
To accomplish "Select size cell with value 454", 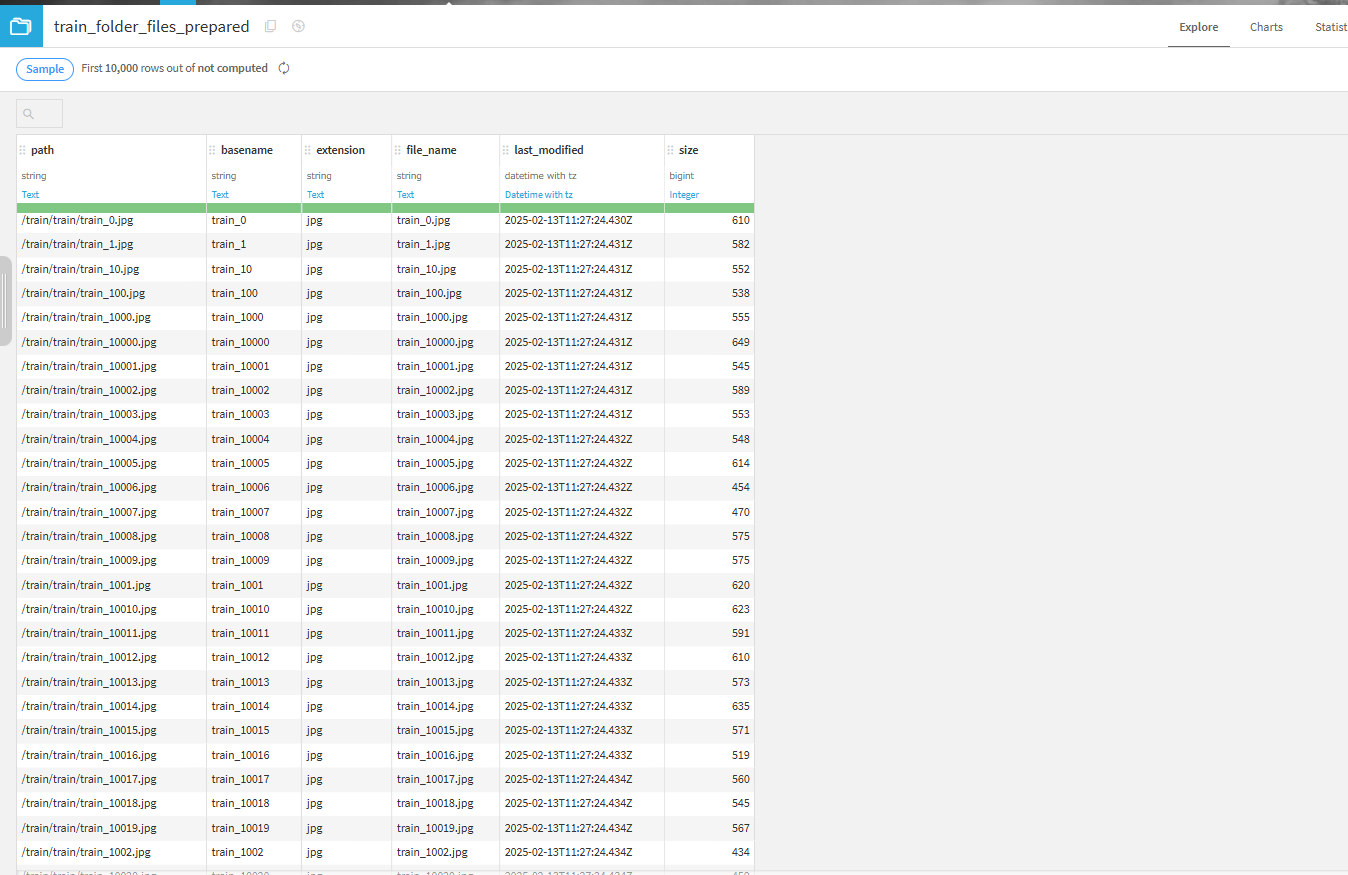I will pyautogui.click(x=709, y=487).
